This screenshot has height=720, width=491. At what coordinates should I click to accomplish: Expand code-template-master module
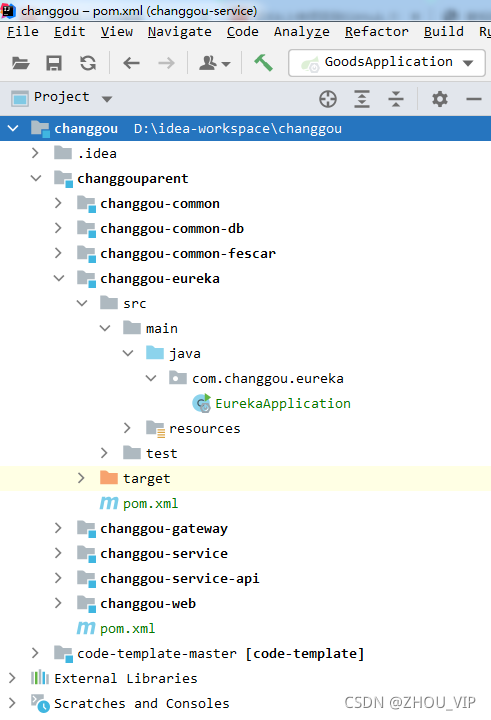click(x=35, y=653)
